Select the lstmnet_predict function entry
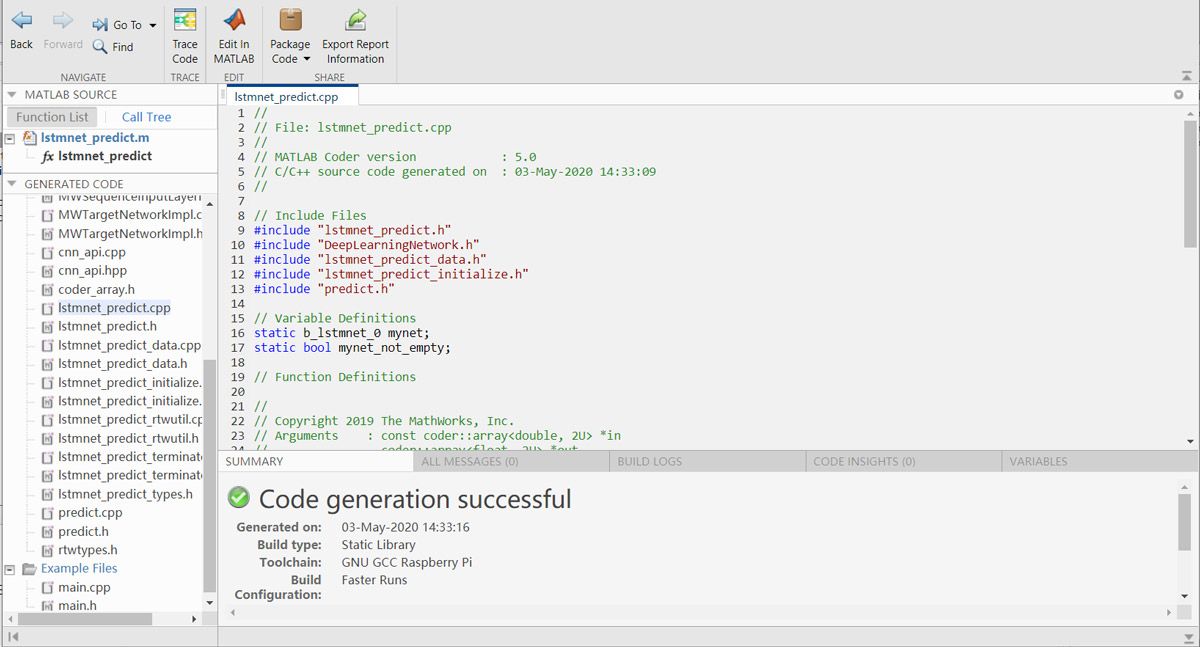The width and height of the screenshot is (1200, 647). (x=104, y=156)
